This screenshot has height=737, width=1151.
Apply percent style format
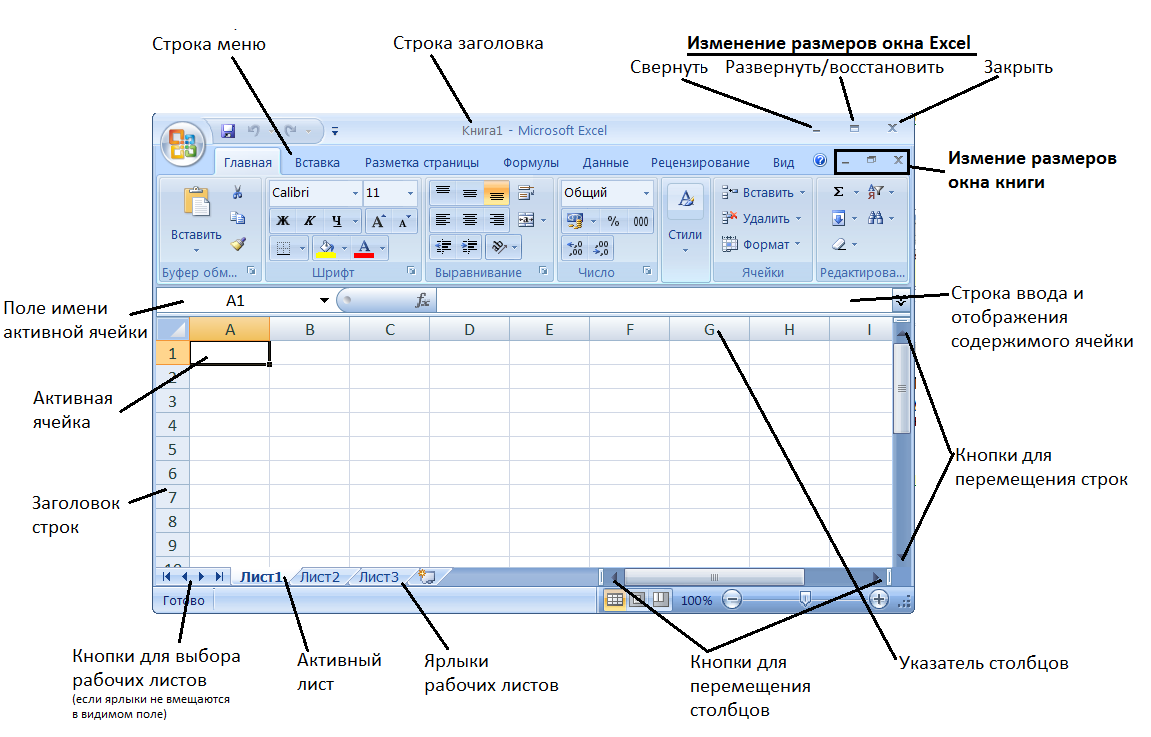tap(613, 220)
